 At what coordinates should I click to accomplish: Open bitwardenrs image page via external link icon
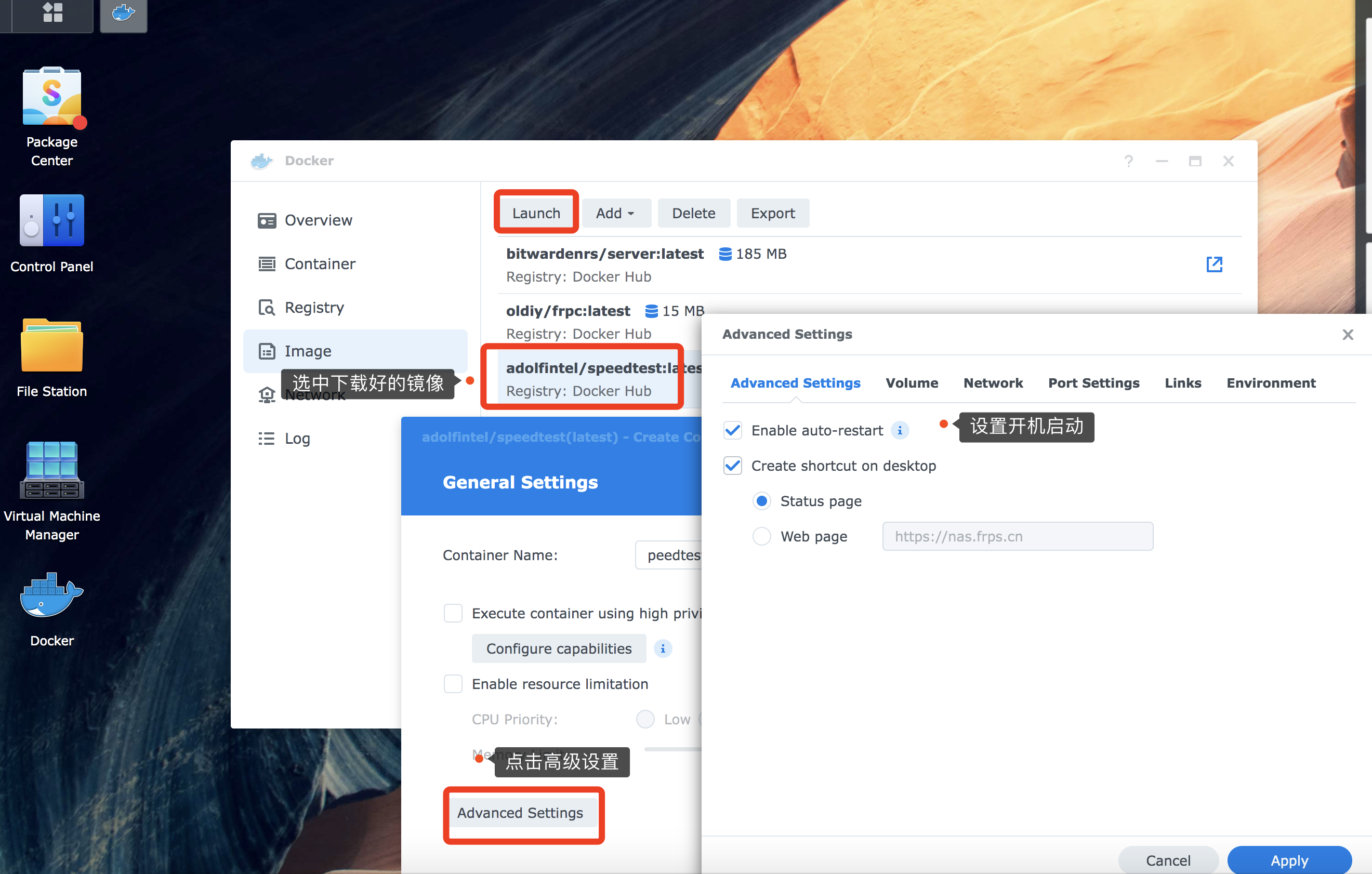click(x=1215, y=264)
